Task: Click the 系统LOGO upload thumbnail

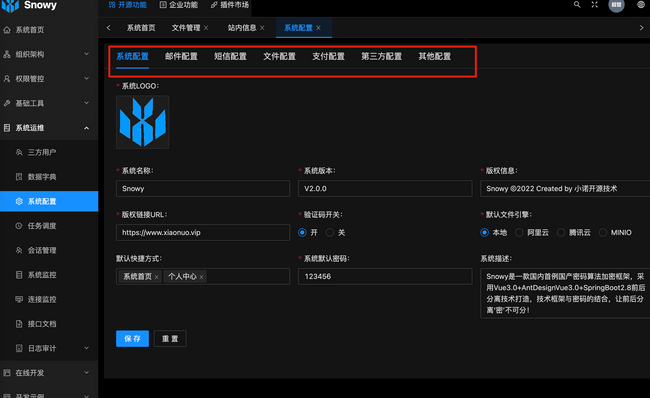Action: point(143,122)
